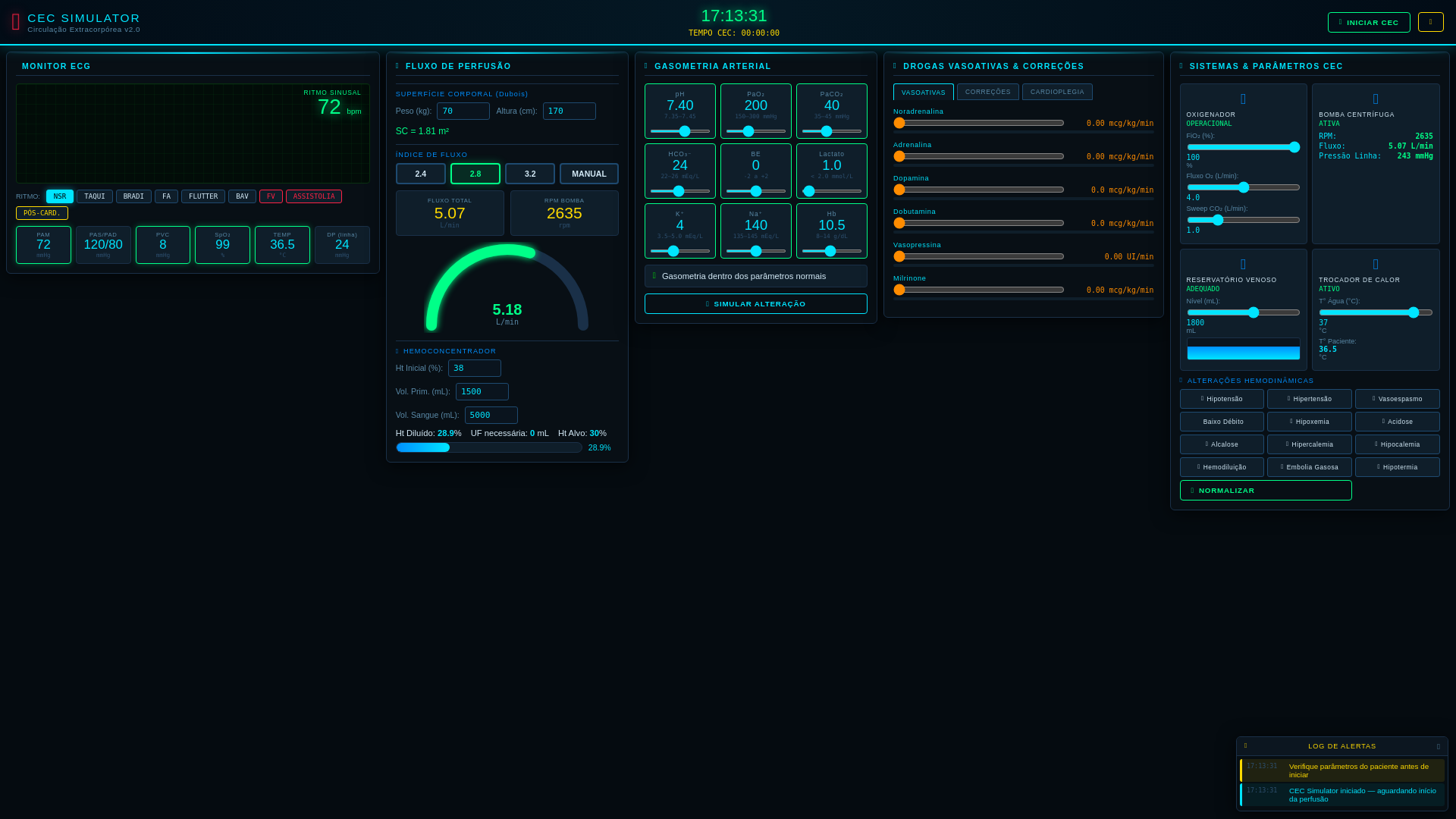Viewport: 1456px width, 819px height.
Task: Click the Vol. Sangue (mL) field
Action: tap(491, 416)
